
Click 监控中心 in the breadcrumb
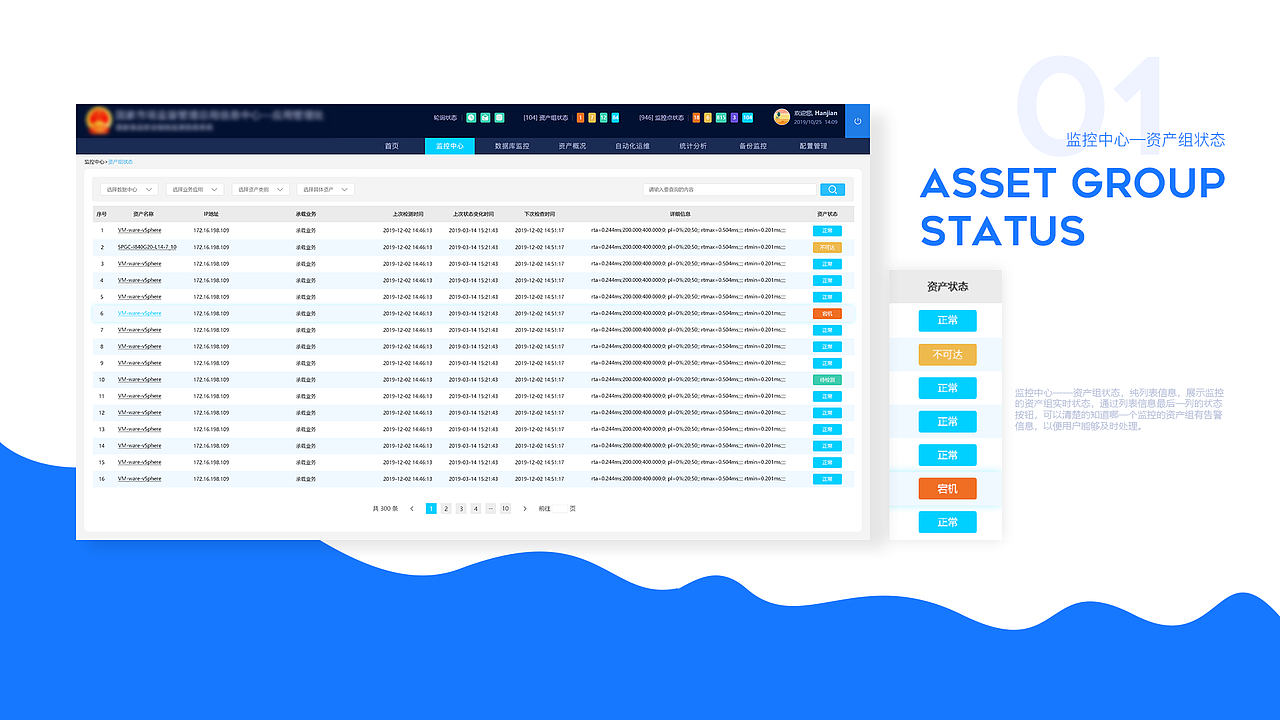[94, 162]
